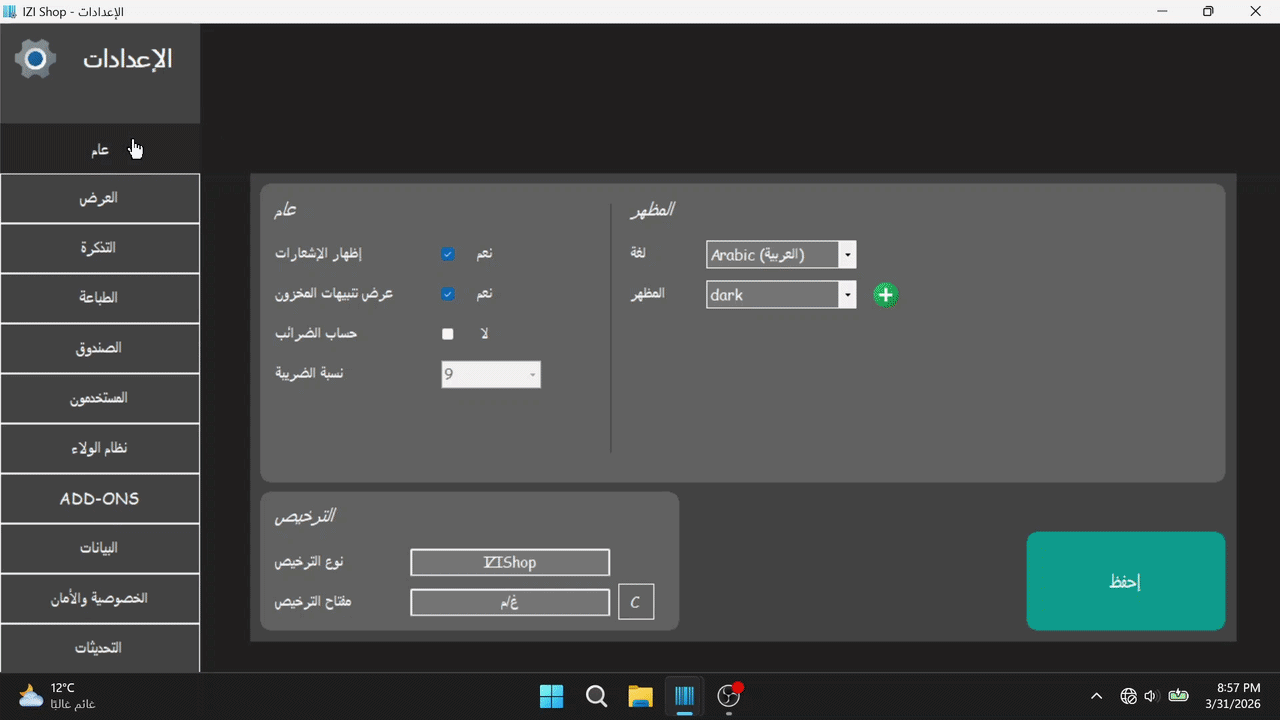Disable the إظهار الإشعارات checkbox
The image size is (1280, 720).
click(x=448, y=254)
